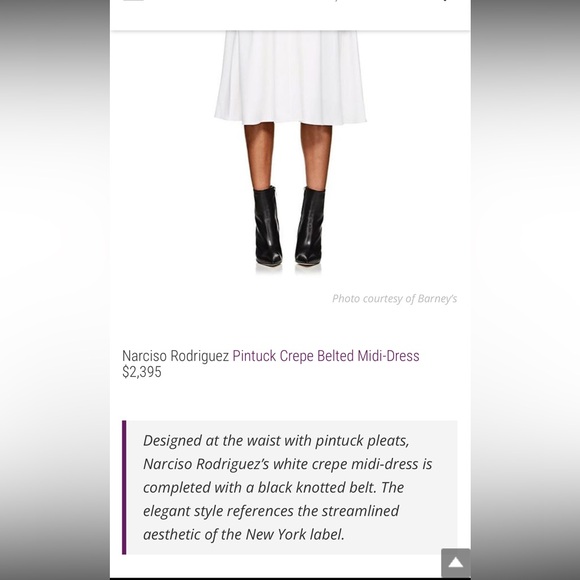Image resolution: width=580 pixels, height=580 pixels.
Task: Click the white sticky header bar
Action: (x=290, y=15)
